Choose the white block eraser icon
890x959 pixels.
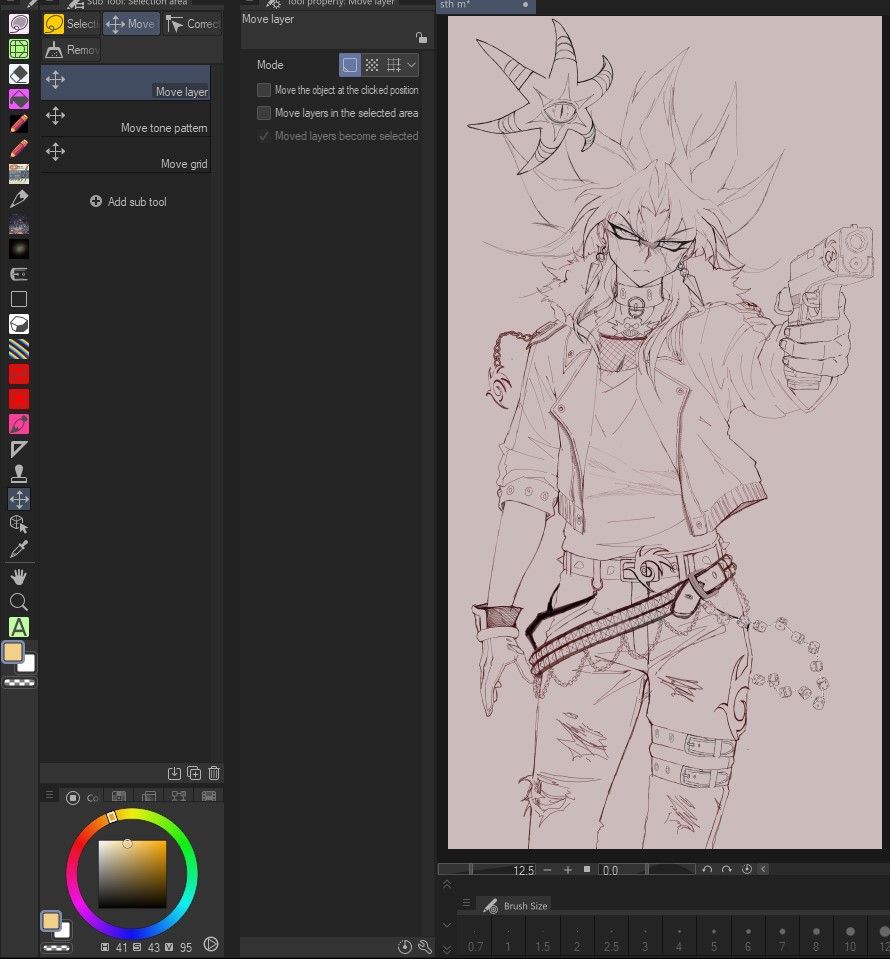pyautogui.click(x=19, y=324)
